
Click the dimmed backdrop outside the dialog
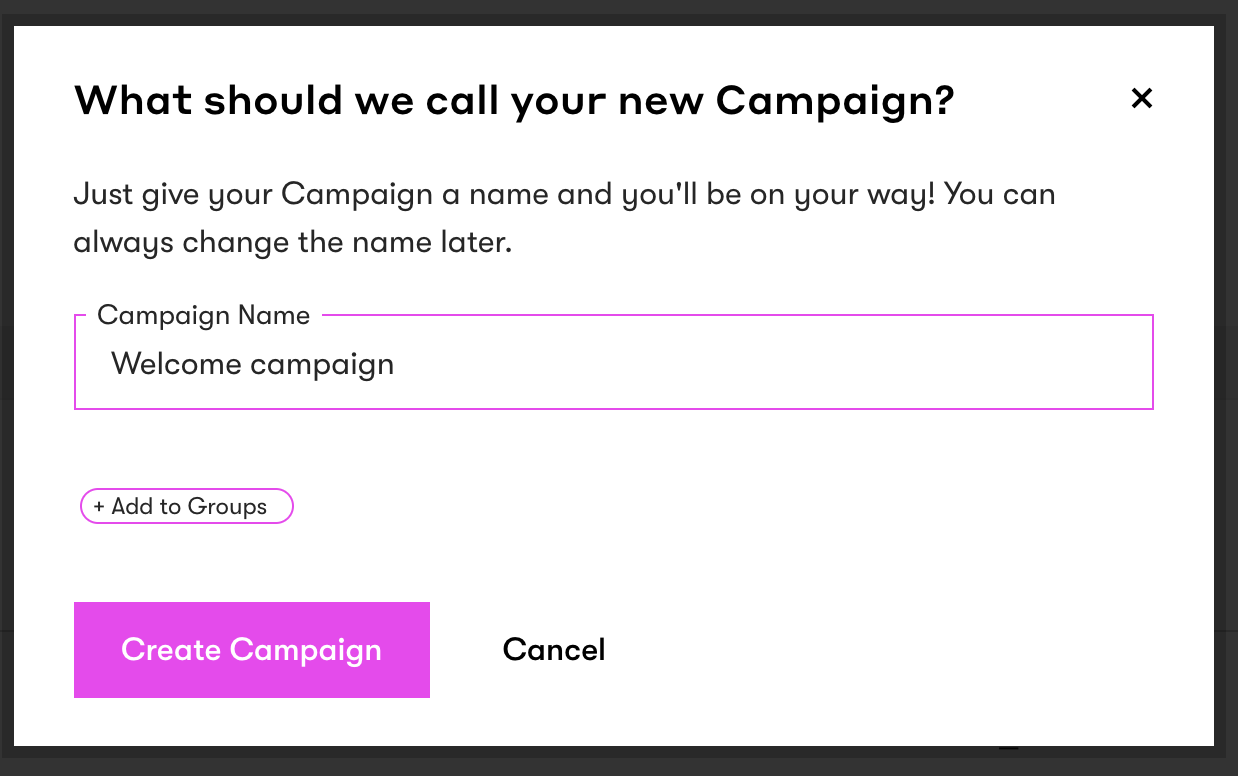[x=1226, y=400]
